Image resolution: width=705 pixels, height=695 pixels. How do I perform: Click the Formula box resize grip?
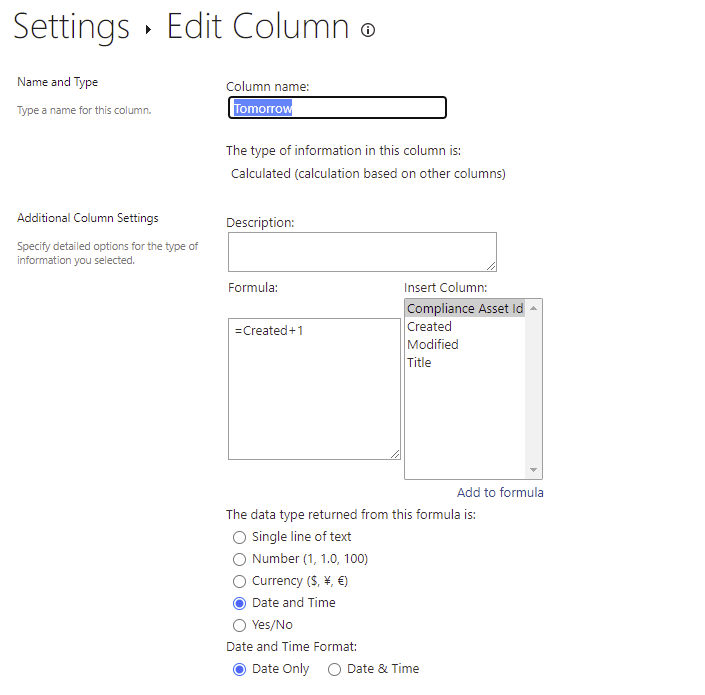pyautogui.click(x=395, y=454)
